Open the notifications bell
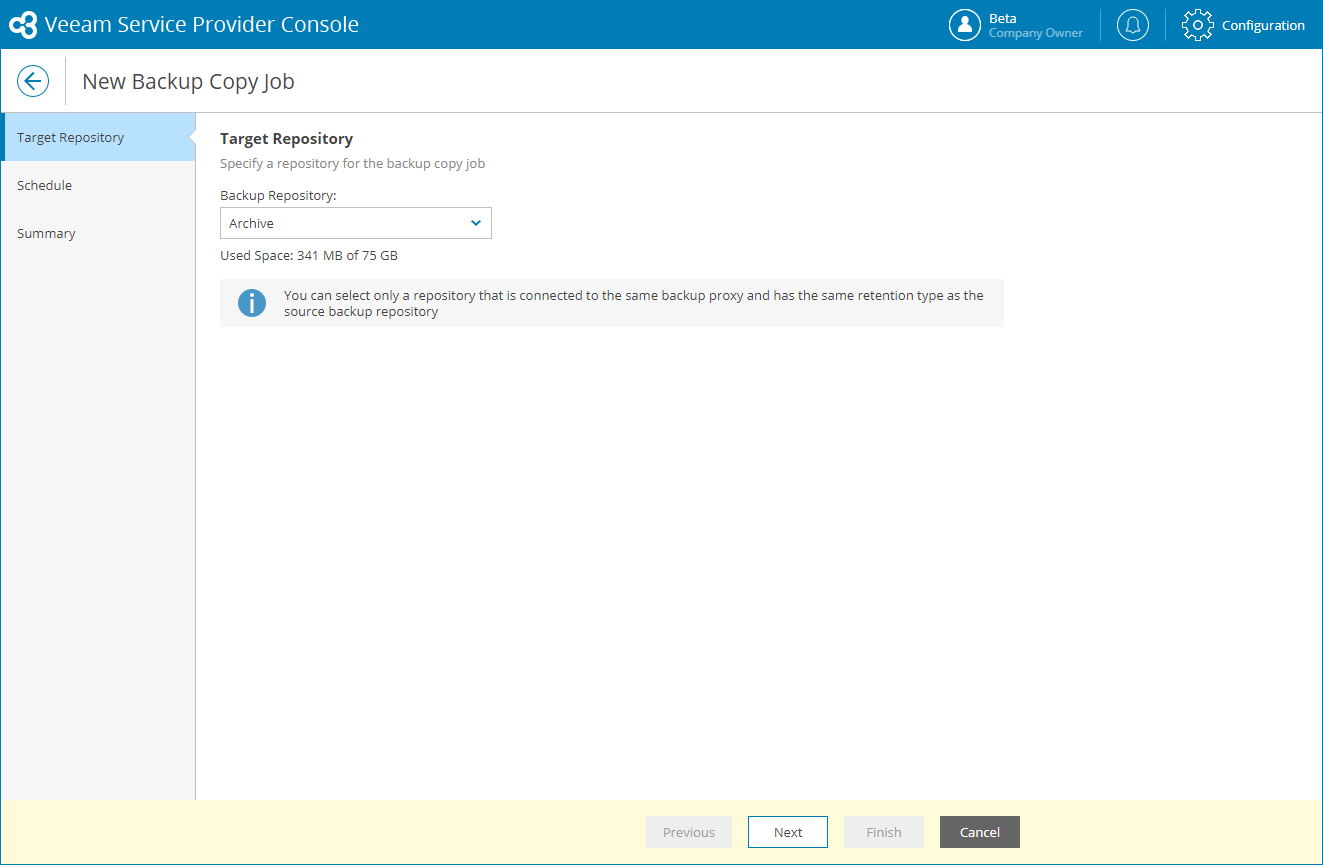 (x=1133, y=25)
